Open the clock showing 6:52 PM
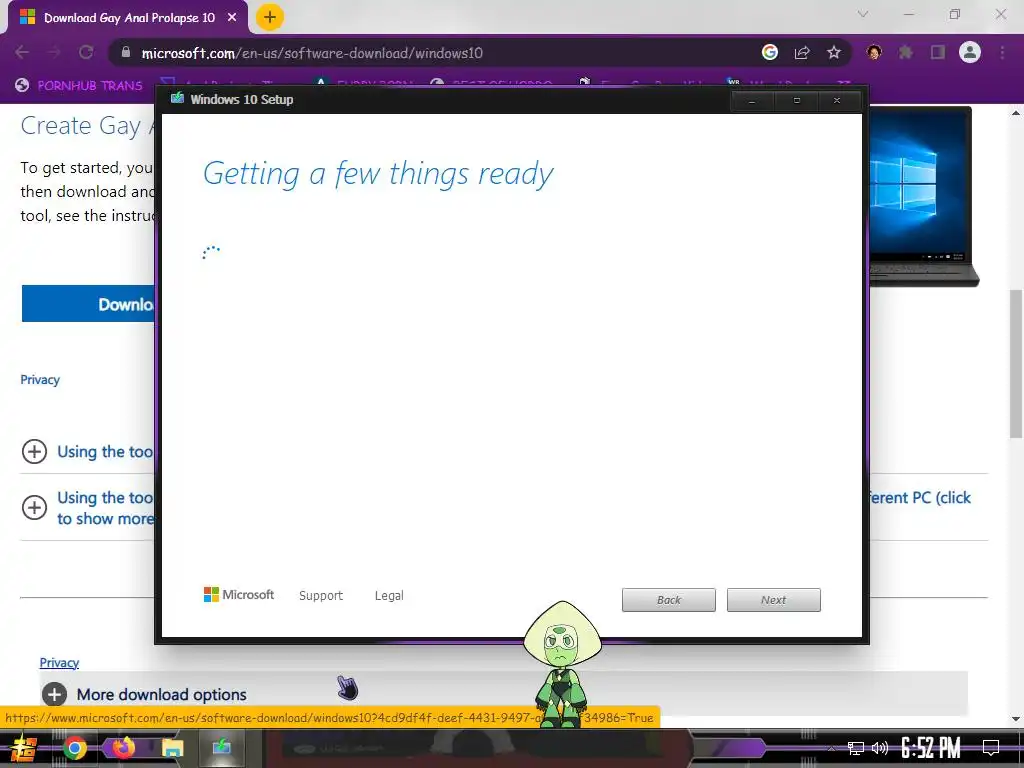 click(931, 748)
